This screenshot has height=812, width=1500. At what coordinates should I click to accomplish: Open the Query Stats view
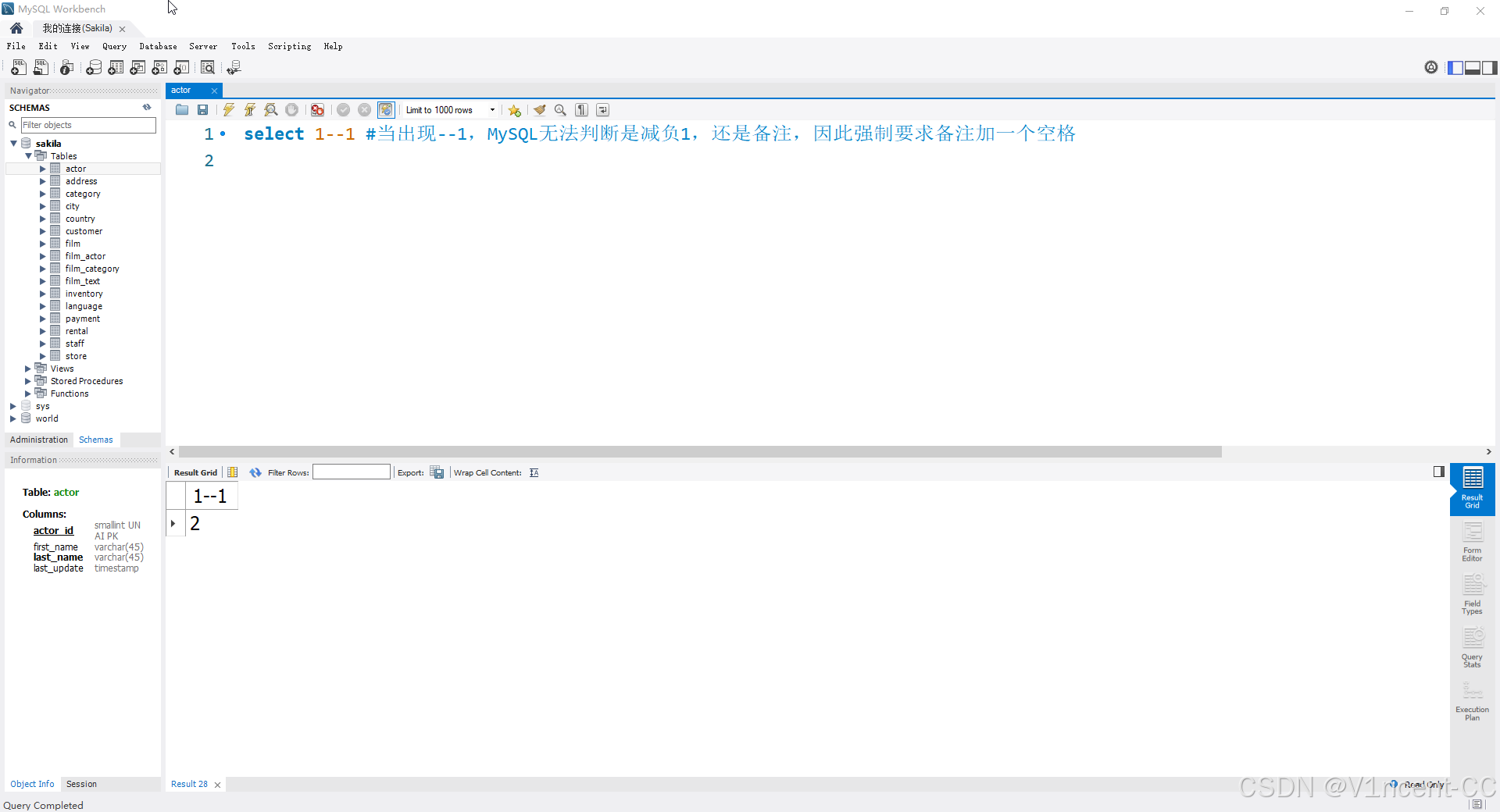1473,648
